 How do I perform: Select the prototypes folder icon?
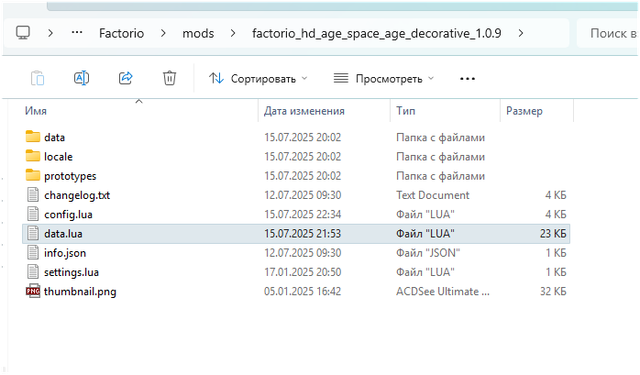(33, 175)
